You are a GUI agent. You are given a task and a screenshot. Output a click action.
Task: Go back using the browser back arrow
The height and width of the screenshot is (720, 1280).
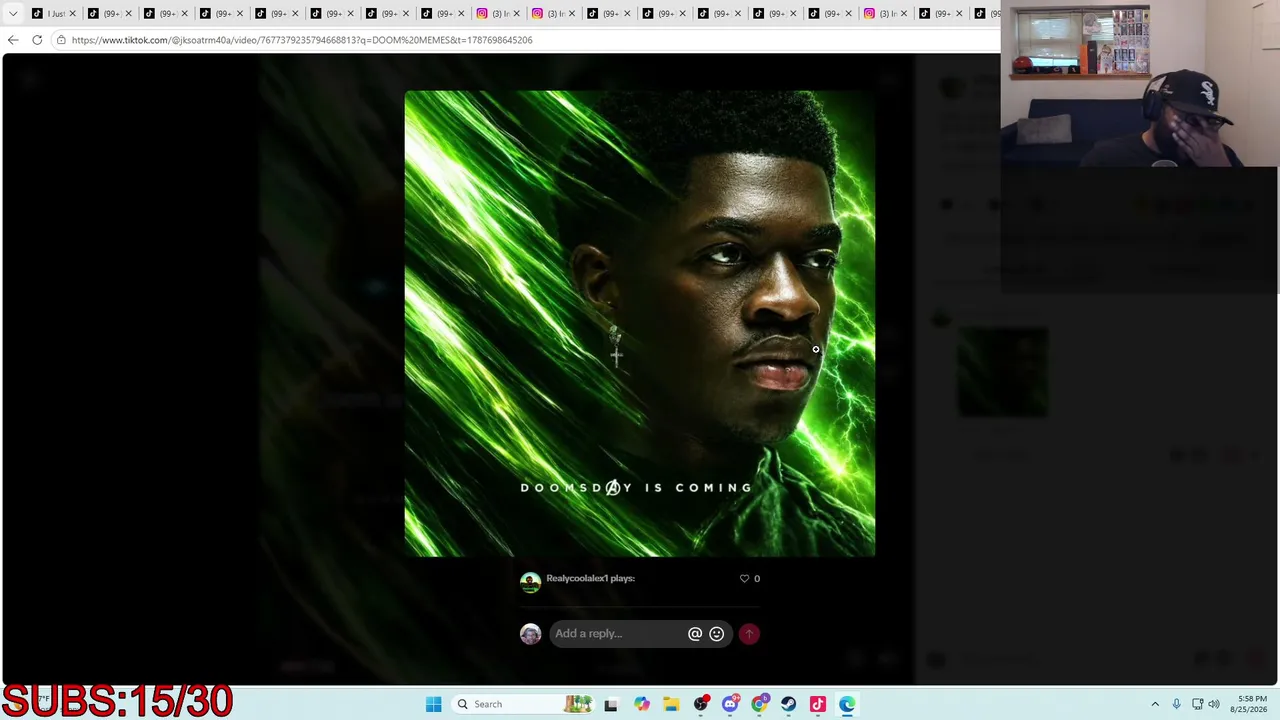(x=12, y=40)
